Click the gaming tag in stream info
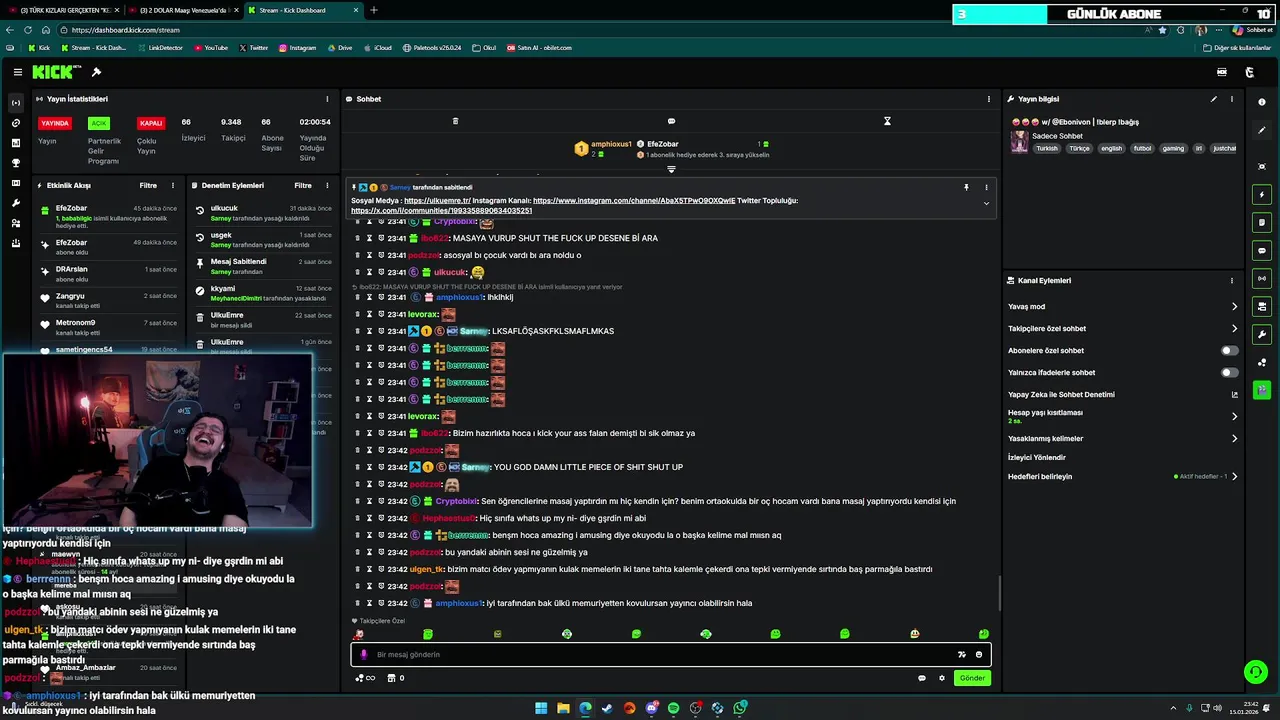The image size is (1280, 720). click(x=1173, y=148)
